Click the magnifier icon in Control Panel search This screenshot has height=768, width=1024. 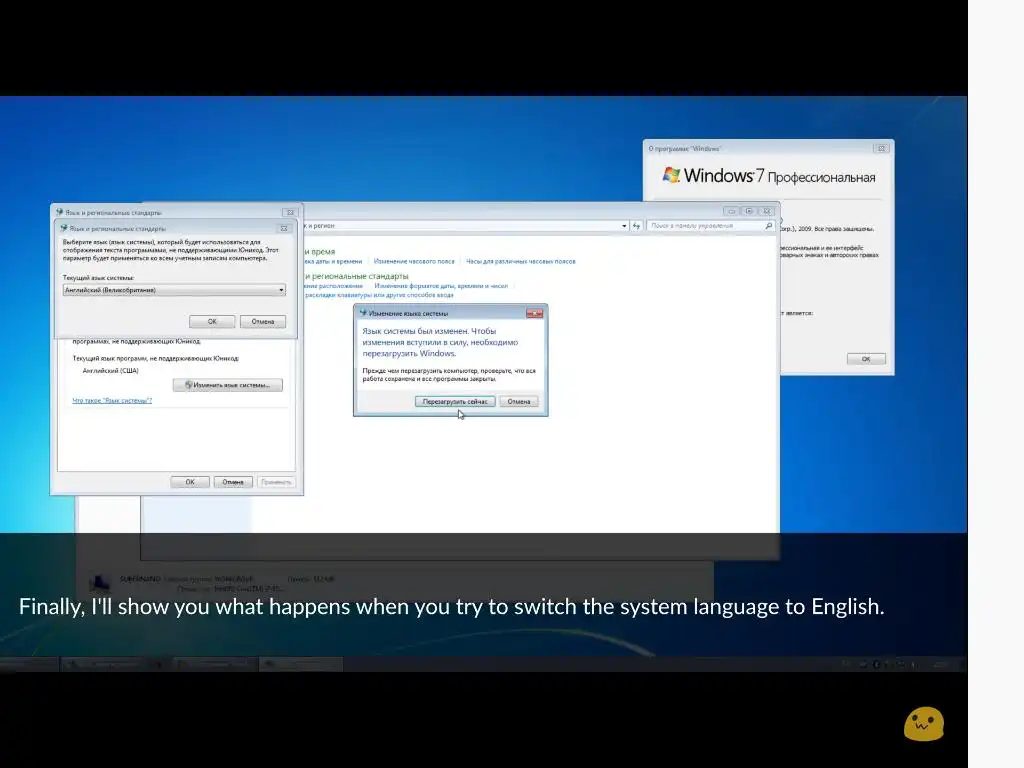click(769, 226)
